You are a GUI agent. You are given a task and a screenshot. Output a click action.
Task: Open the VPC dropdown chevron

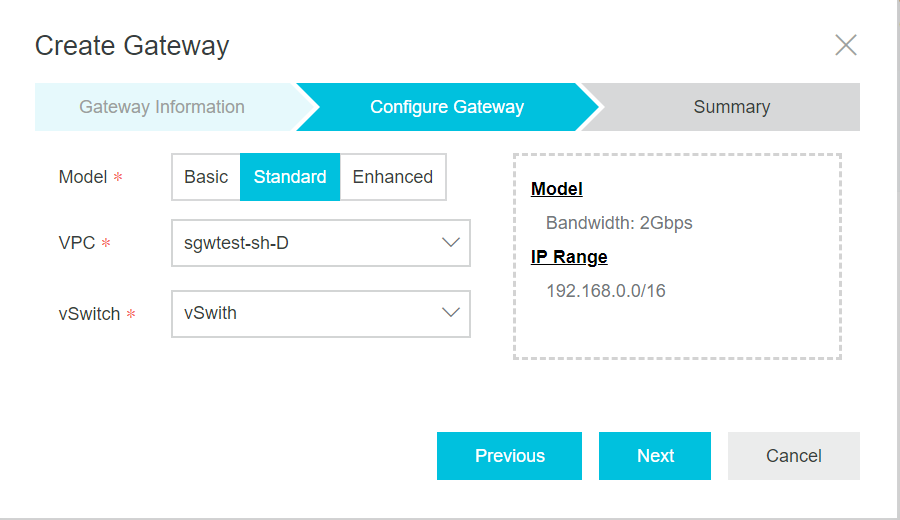tap(451, 243)
